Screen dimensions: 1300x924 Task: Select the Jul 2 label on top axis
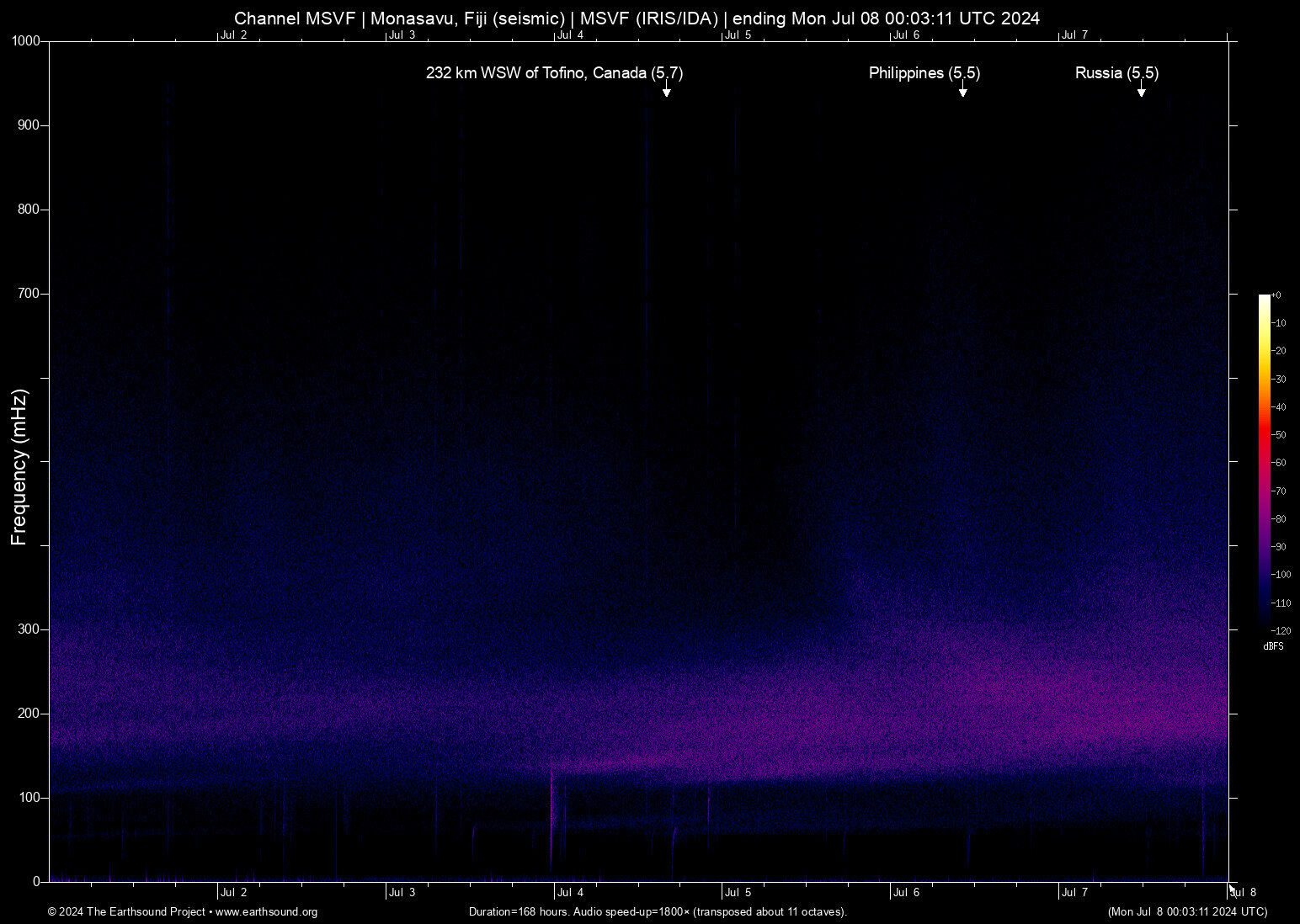(x=234, y=35)
